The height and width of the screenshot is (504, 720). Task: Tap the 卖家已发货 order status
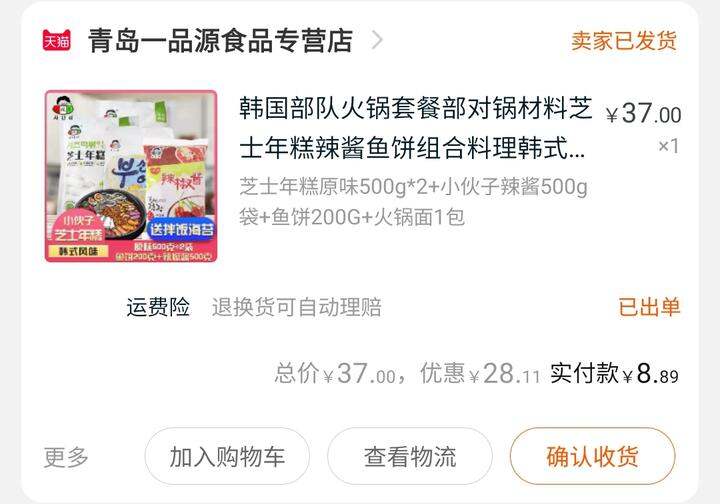pos(624,40)
